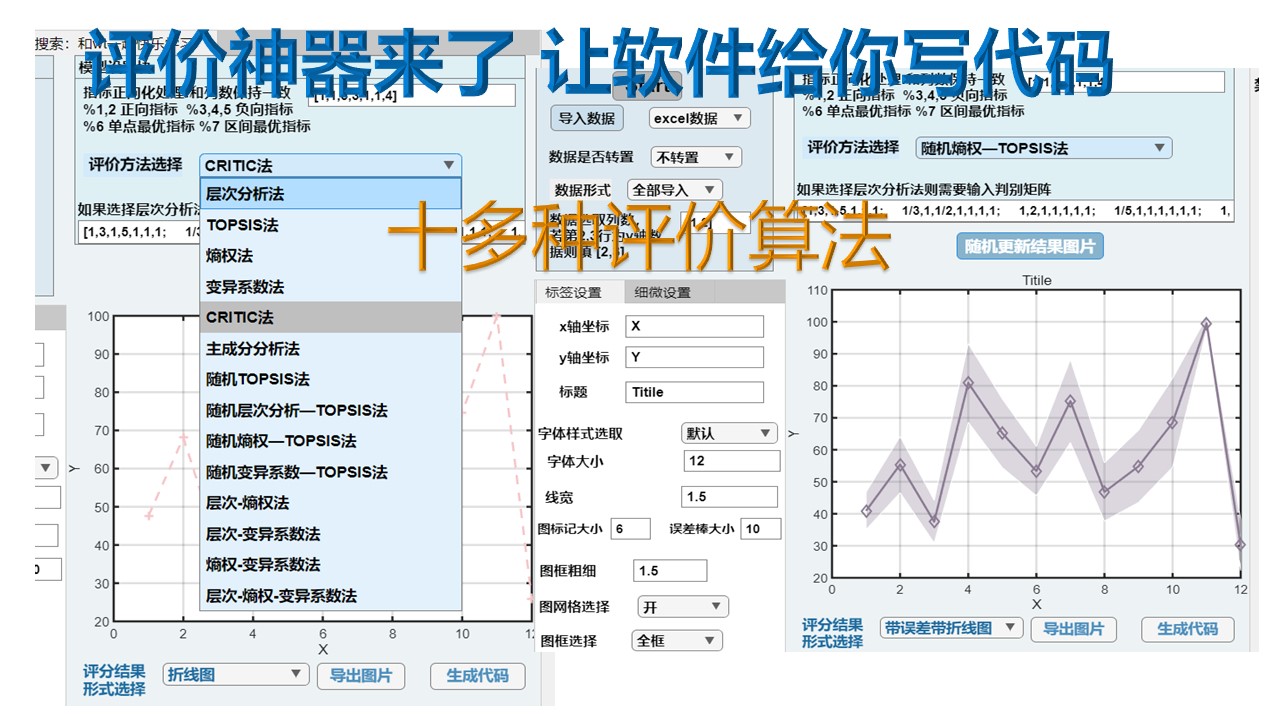Click 导出图片 next to the 折线图 dropdown
The image size is (1280, 720).
point(361,676)
